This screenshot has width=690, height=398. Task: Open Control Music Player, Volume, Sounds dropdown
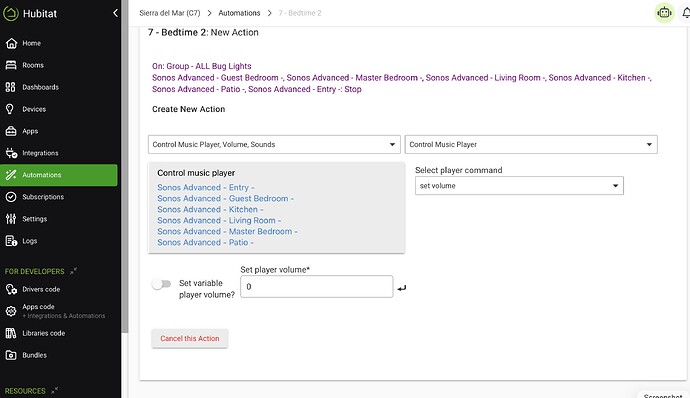click(274, 144)
